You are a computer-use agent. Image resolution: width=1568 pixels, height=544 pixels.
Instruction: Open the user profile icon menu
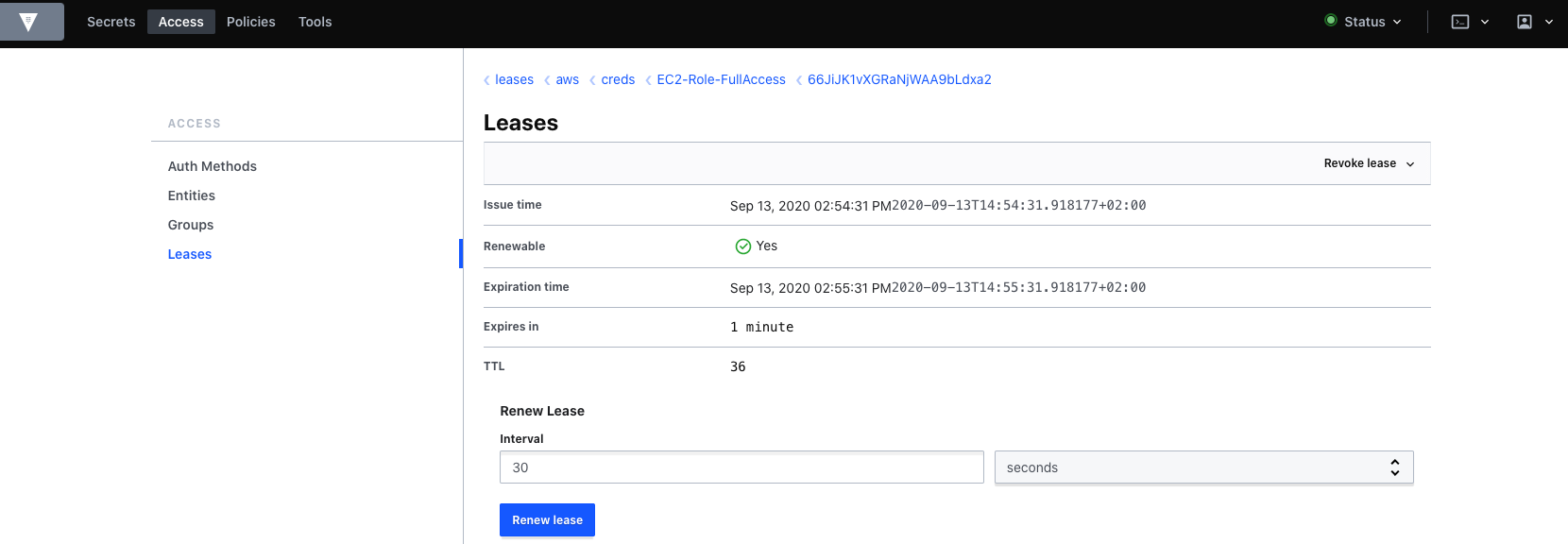(x=1525, y=22)
